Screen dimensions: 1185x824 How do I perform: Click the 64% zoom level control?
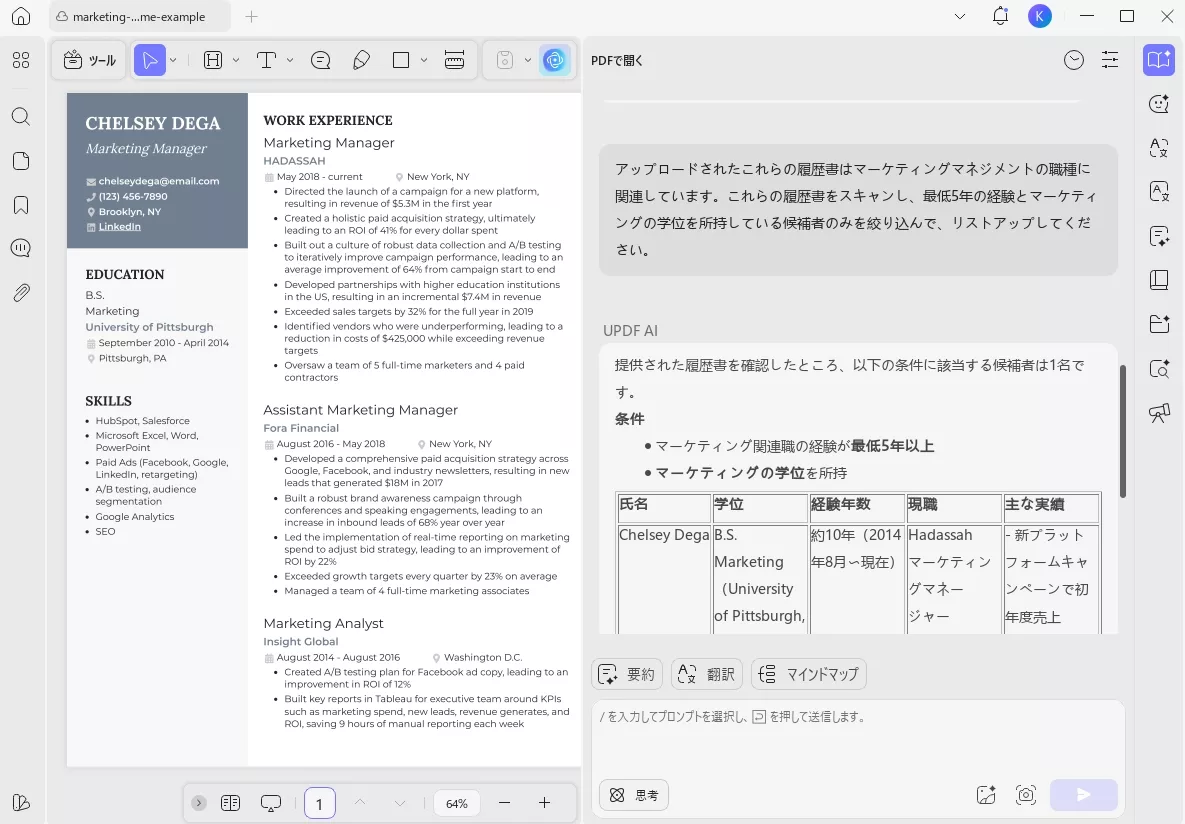click(x=456, y=802)
